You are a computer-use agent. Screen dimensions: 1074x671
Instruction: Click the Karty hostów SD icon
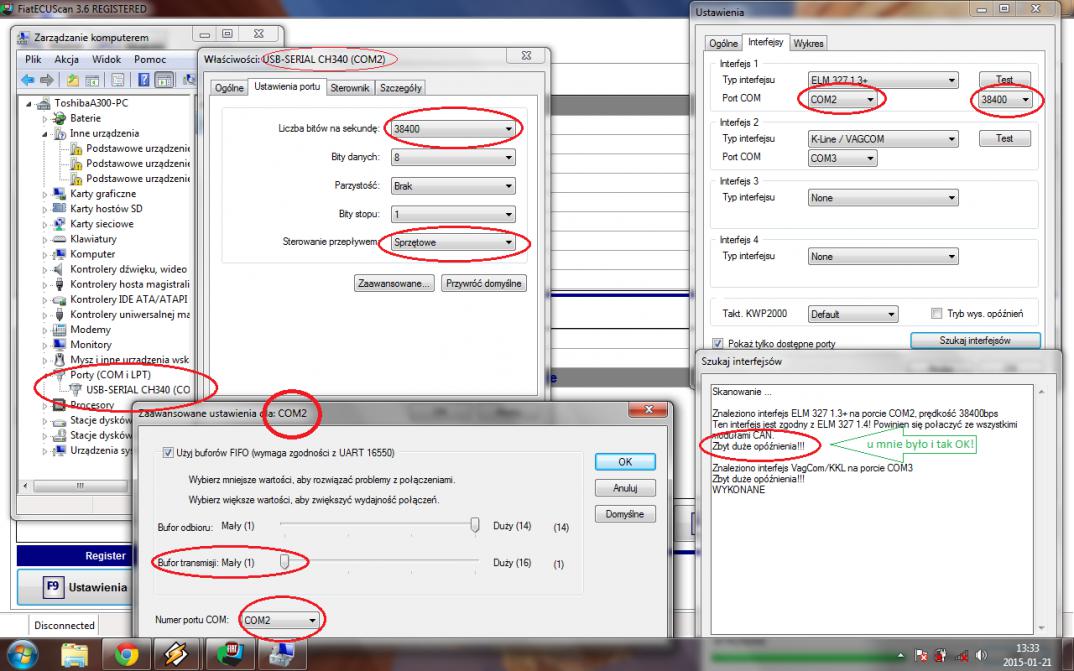(60, 209)
